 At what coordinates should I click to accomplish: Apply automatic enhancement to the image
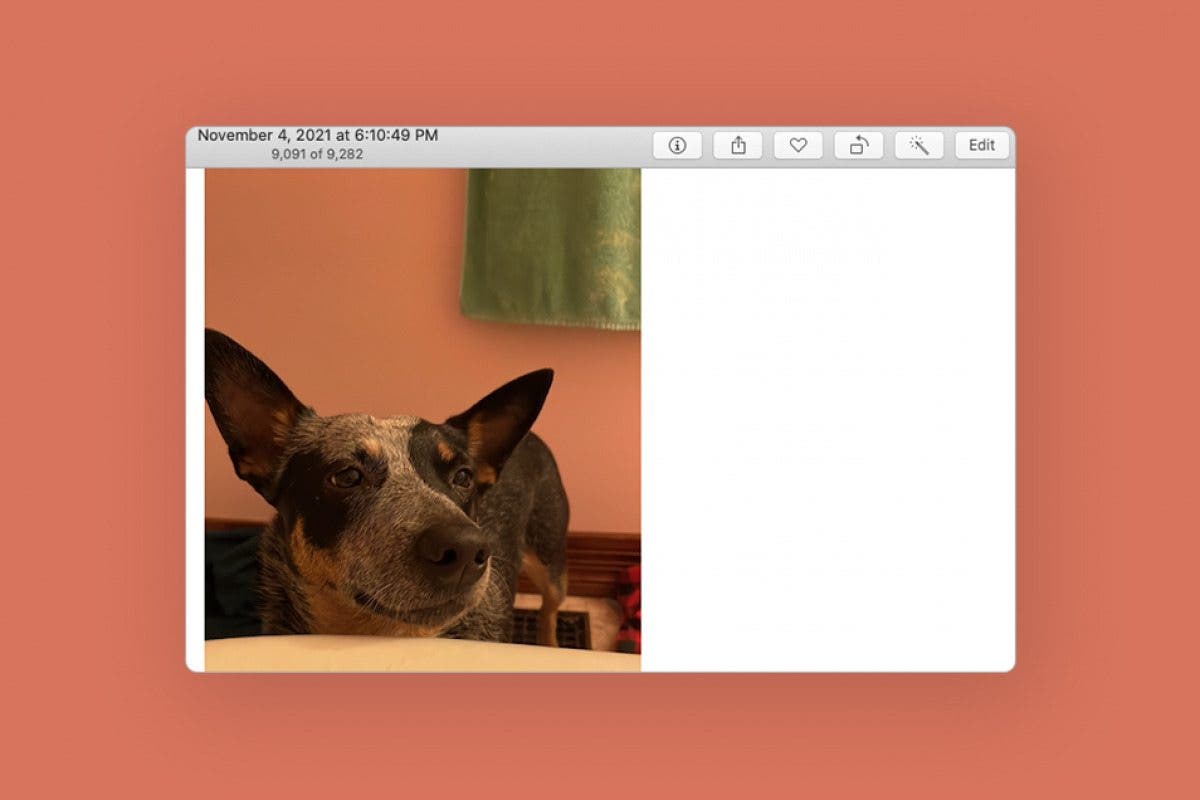(x=918, y=144)
